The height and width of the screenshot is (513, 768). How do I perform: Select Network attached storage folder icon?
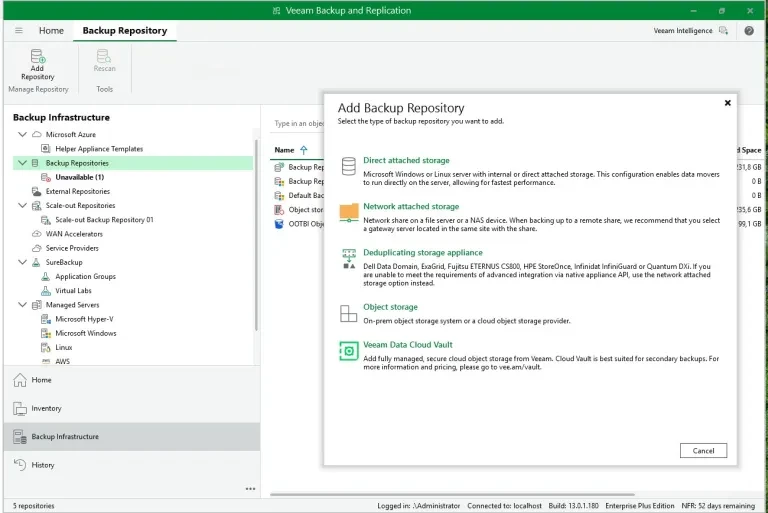click(349, 213)
